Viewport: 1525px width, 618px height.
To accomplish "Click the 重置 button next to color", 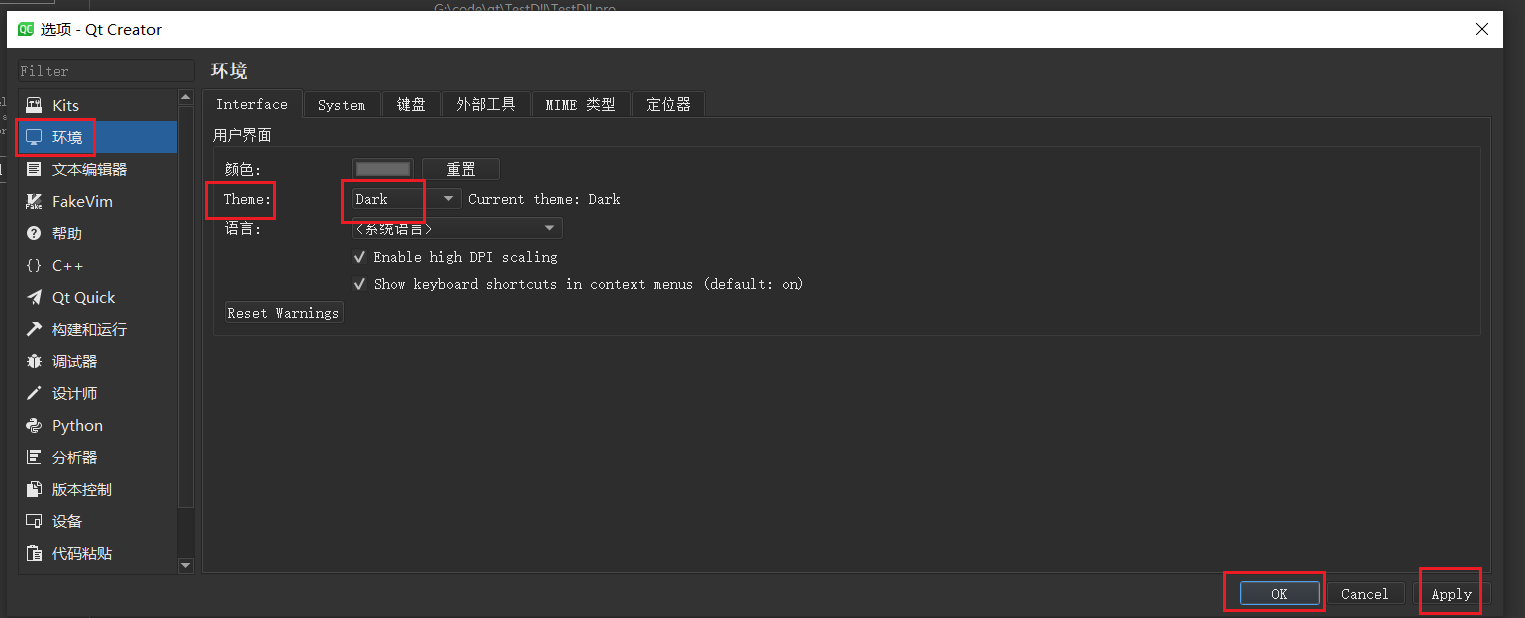I will click(x=461, y=170).
